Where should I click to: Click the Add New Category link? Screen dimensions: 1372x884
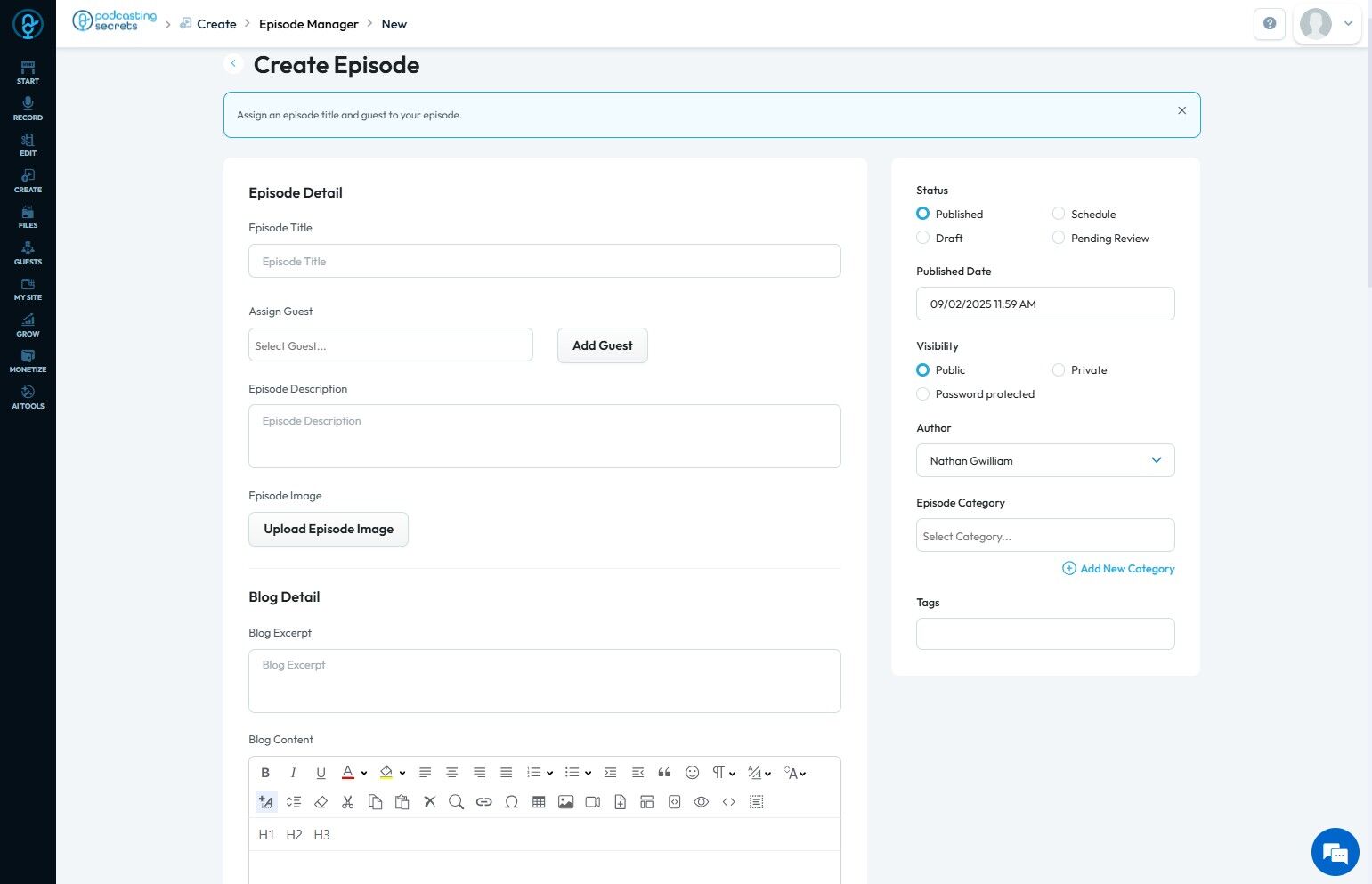click(x=1119, y=568)
